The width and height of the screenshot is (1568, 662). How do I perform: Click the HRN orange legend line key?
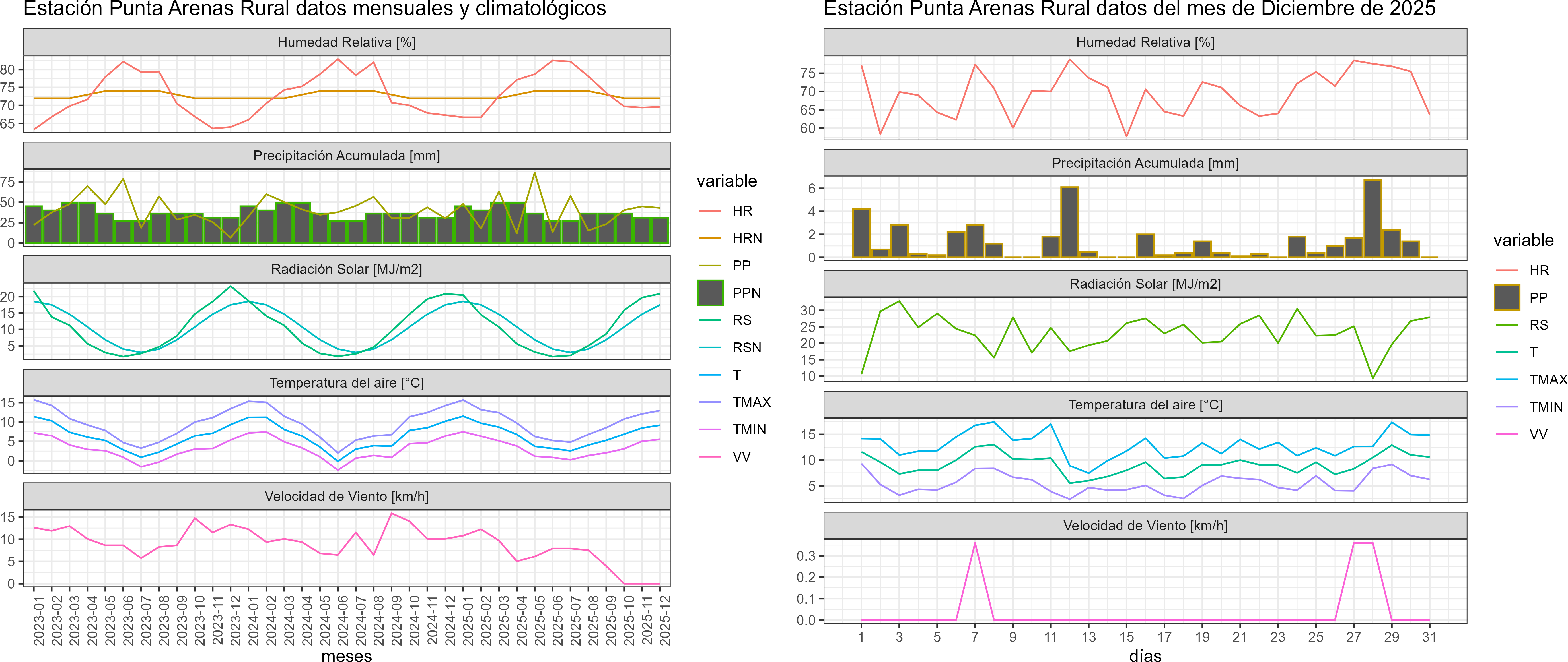(x=710, y=239)
